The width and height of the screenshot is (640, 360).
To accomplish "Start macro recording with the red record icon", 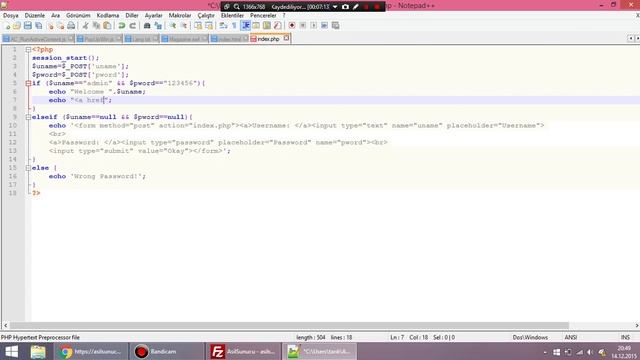I will (292, 26).
